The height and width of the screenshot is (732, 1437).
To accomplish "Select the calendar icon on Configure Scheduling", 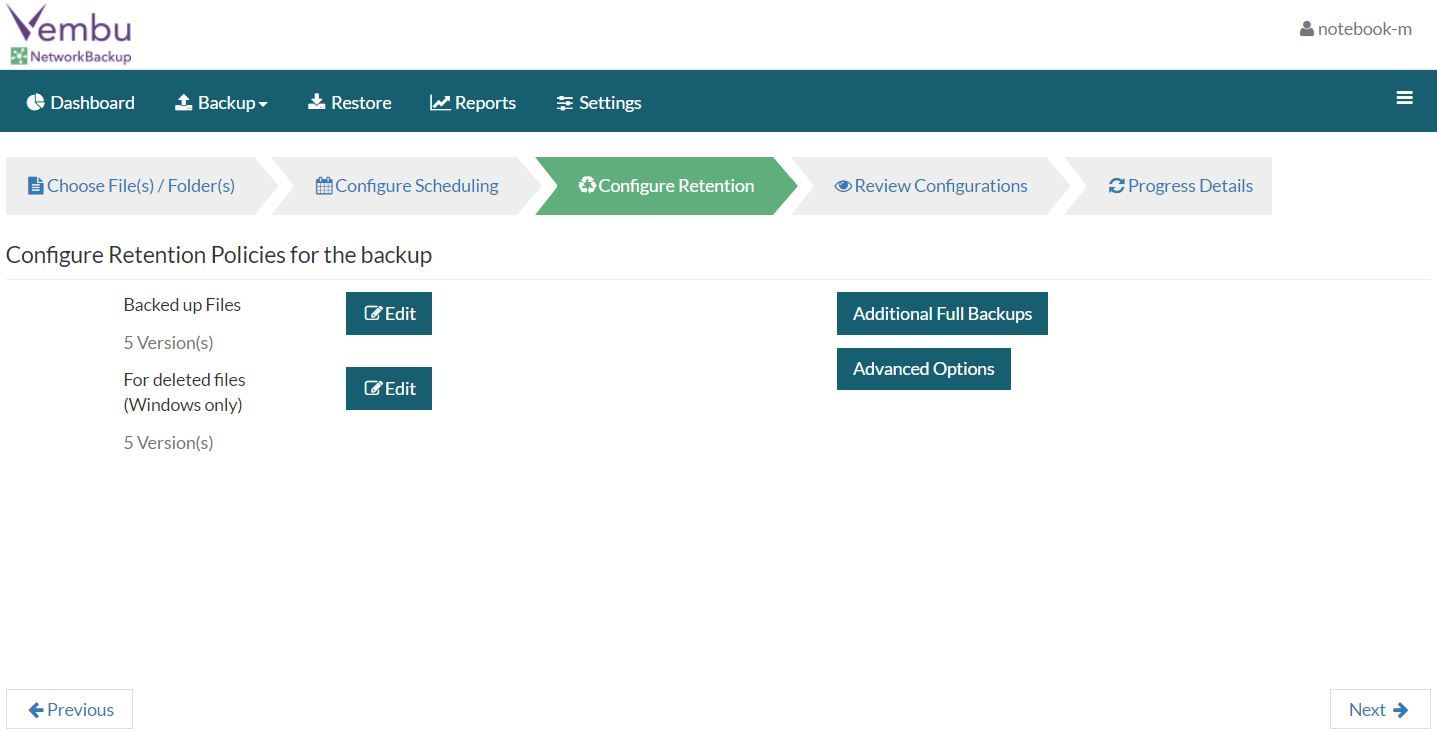I will pos(326,185).
